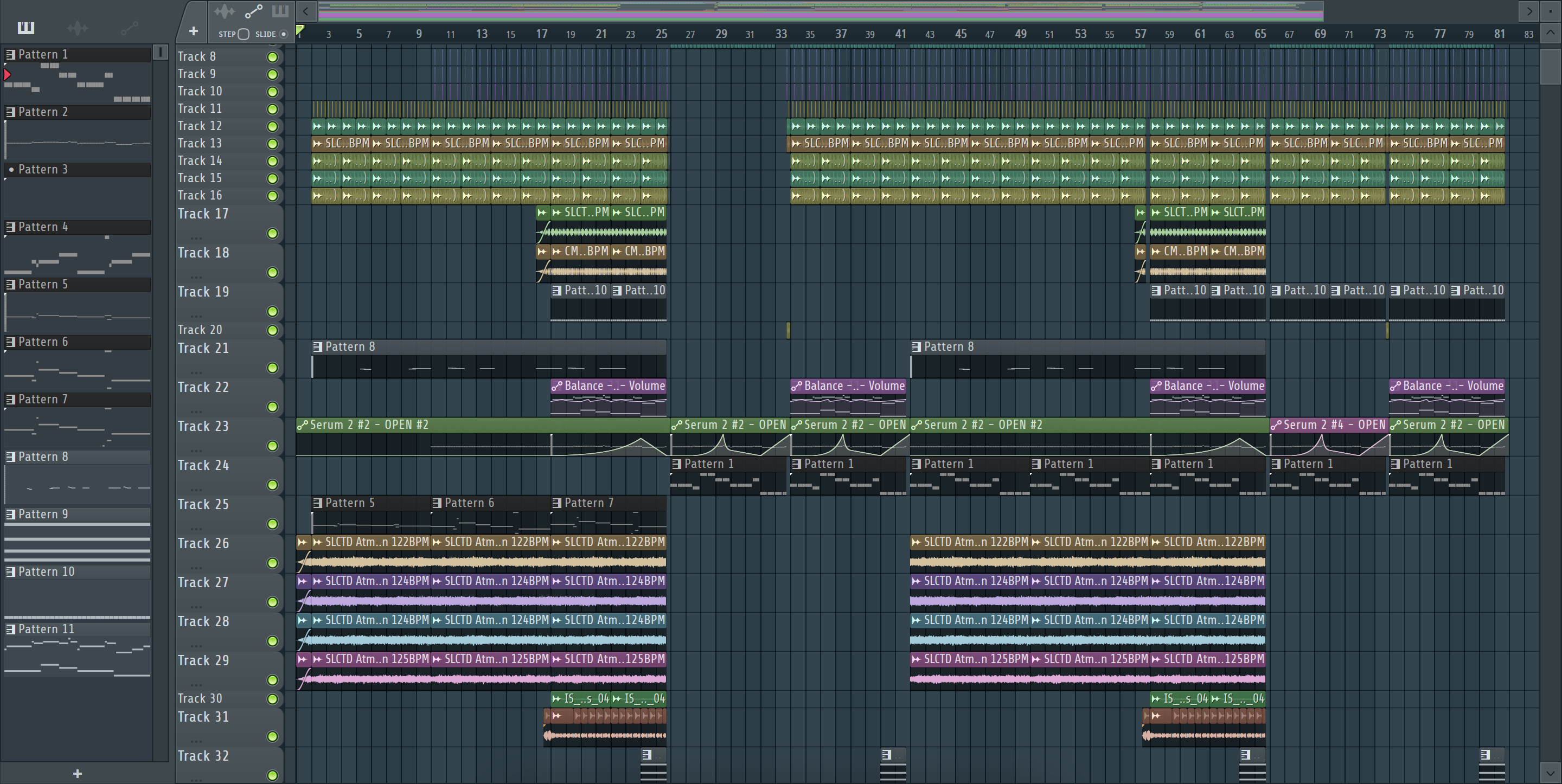Image resolution: width=1562 pixels, height=784 pixels.
Task: Click the playlist vertical scrollbar thumb
Action: [1550, 66]
